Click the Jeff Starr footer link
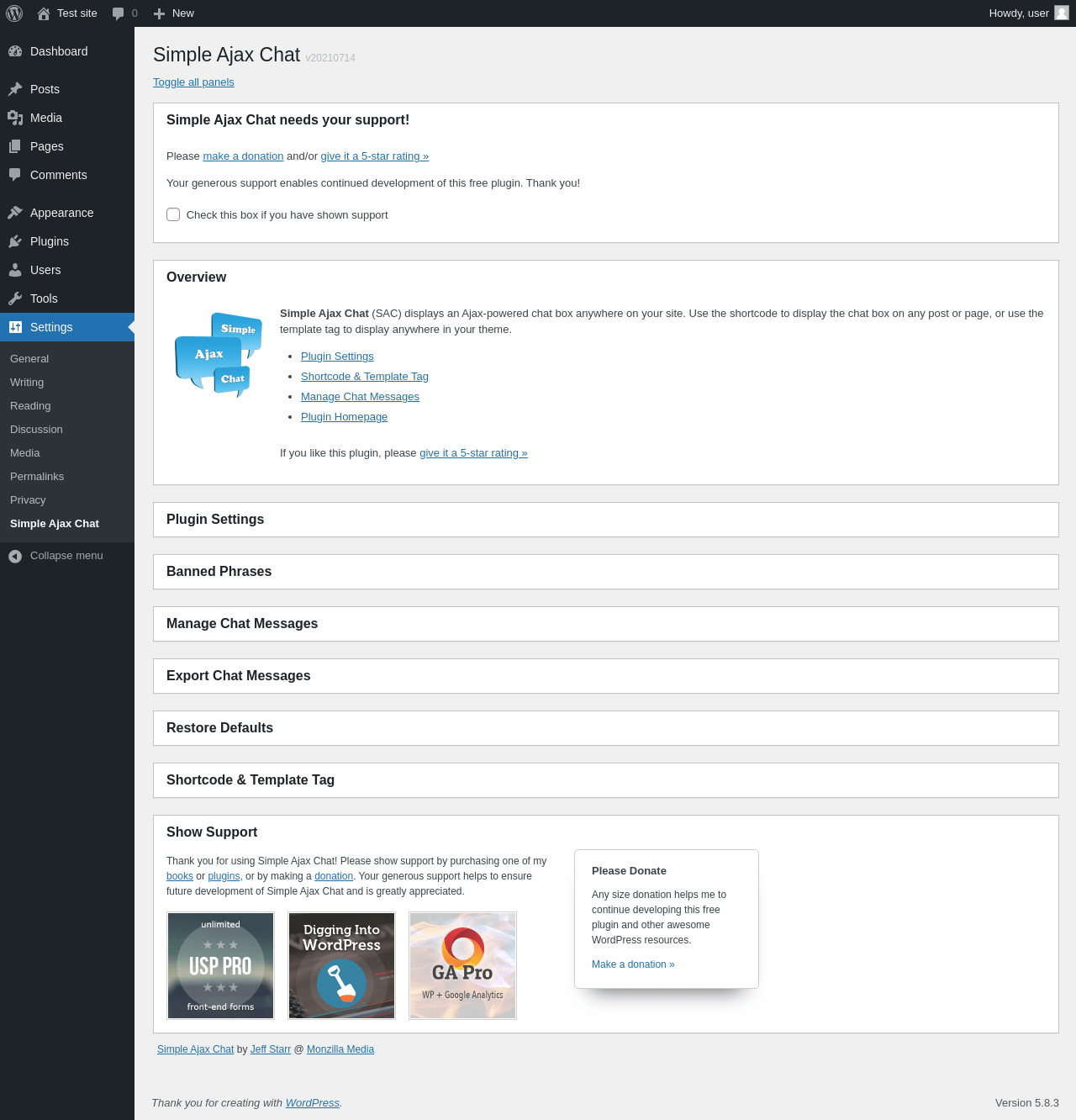The width and height of the screenshot is (1076, 1120). pos(271,1049)
